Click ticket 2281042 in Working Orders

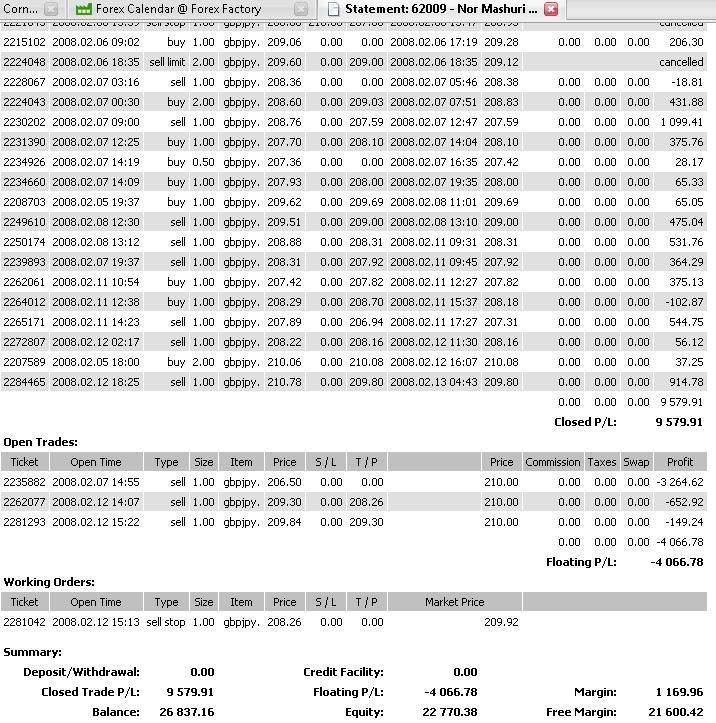(x=24, y=622)
